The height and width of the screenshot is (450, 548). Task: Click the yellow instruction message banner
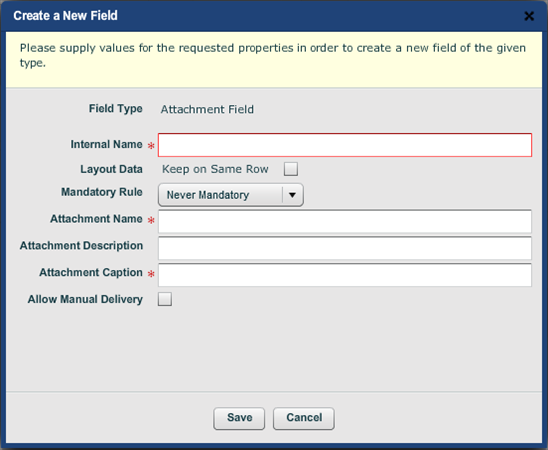pos(274,59)
